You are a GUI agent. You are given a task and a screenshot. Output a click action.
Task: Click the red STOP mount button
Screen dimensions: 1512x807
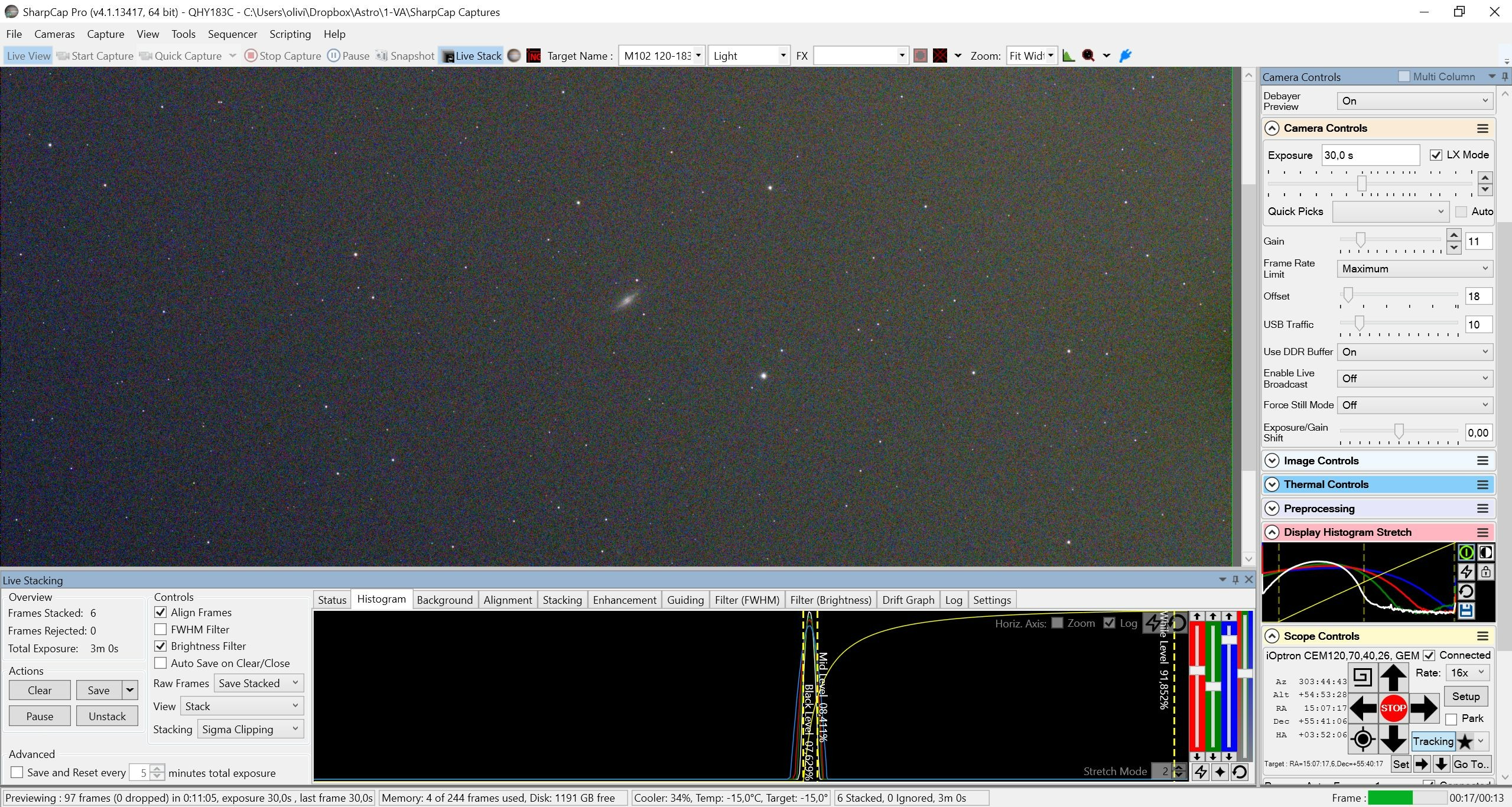coord(1393,708)
